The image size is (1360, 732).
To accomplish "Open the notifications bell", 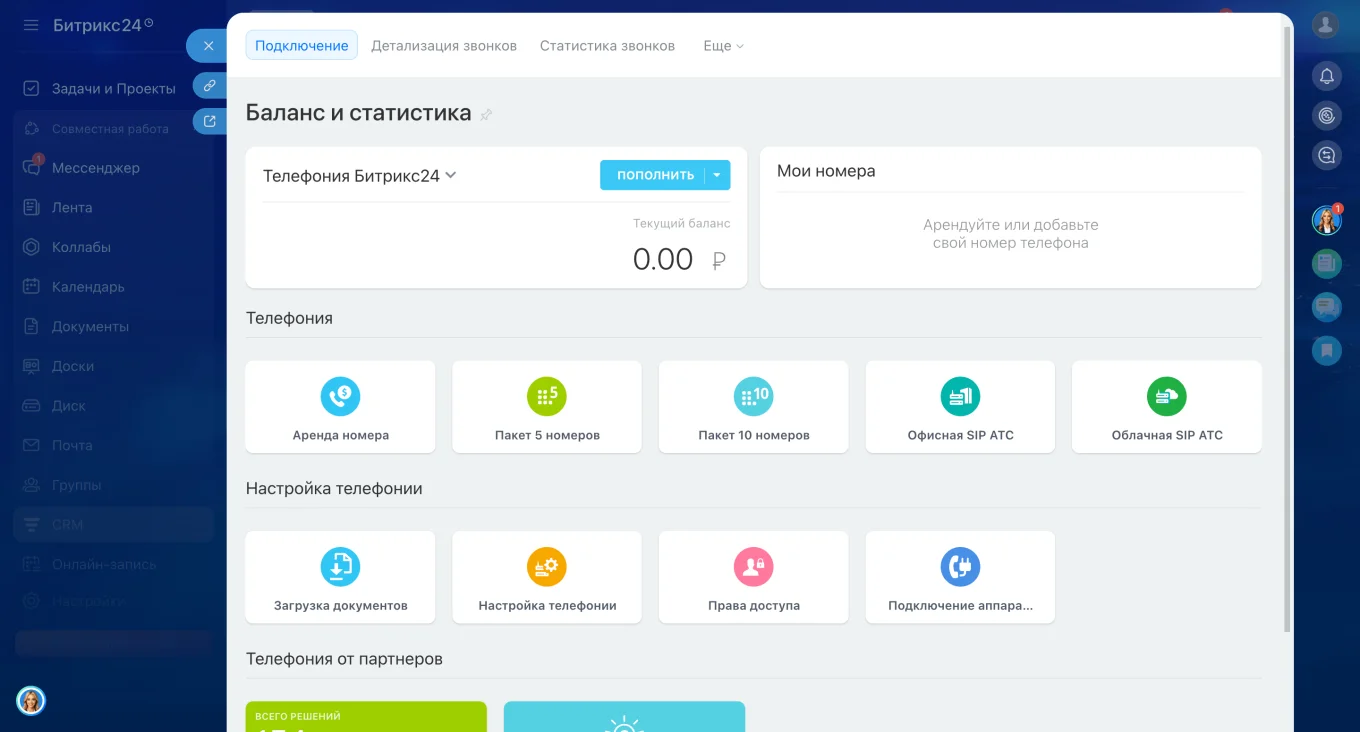I will (1327, 76).
